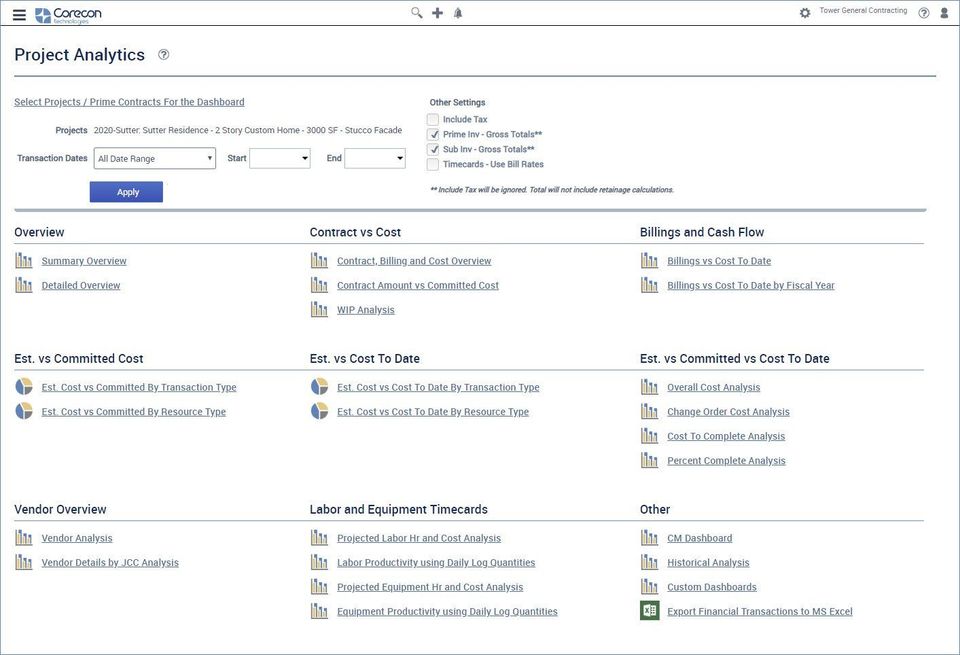The width and height of the screenshot is (960, 655).
Task: Open Percent Complete Analysis link
Action: pyautogui.click(x=726, y=461)
